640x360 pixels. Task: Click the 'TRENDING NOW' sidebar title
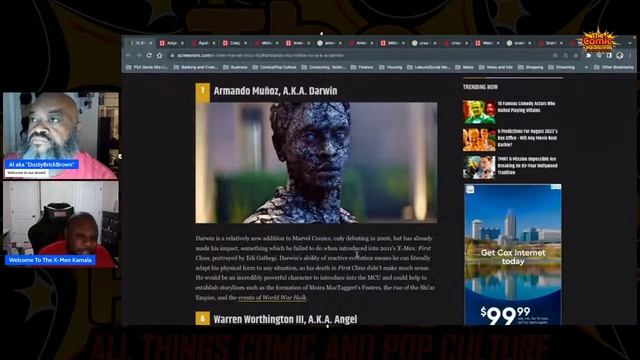pos(480,87)
